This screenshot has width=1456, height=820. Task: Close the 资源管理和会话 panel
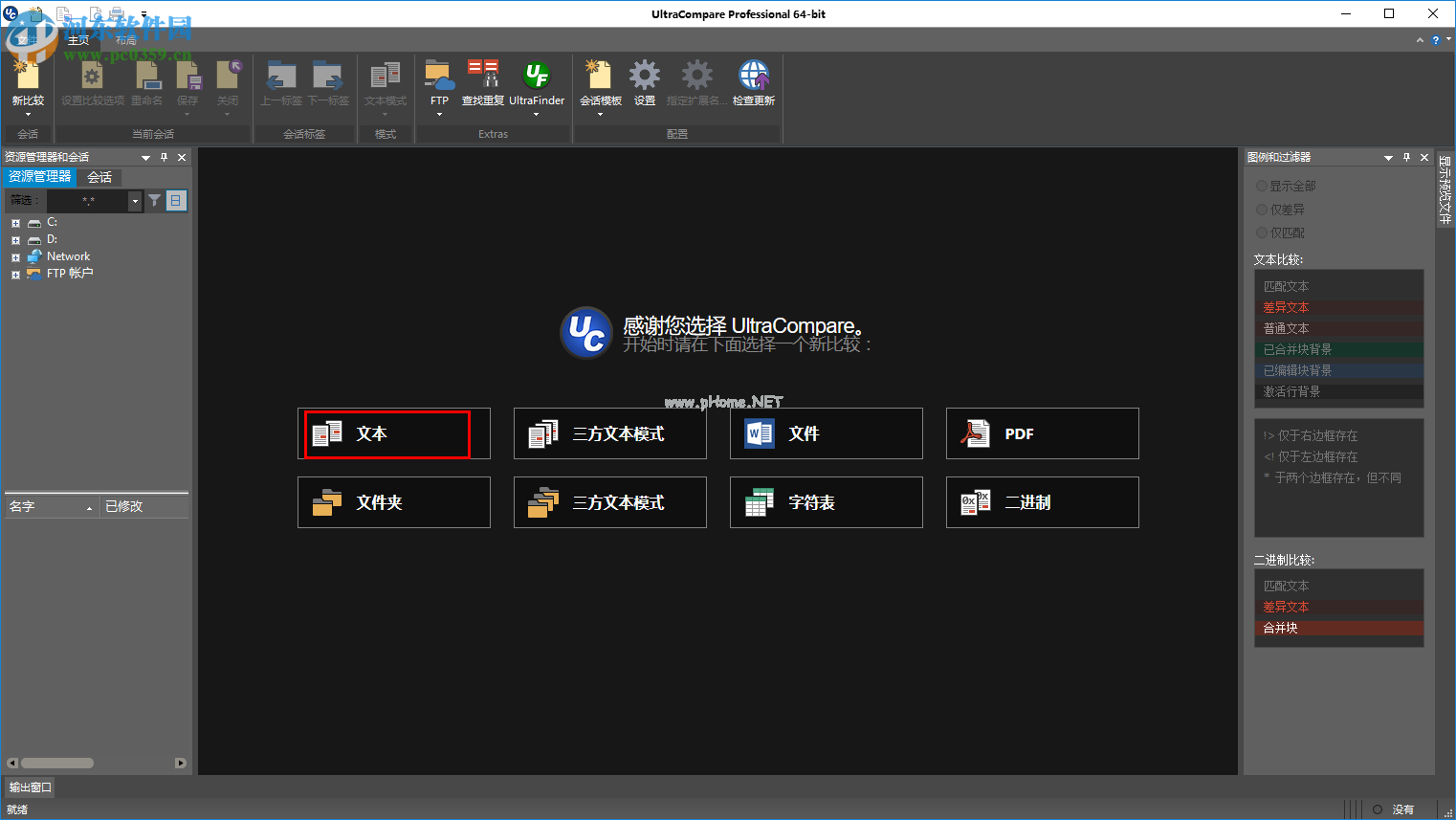182,157
